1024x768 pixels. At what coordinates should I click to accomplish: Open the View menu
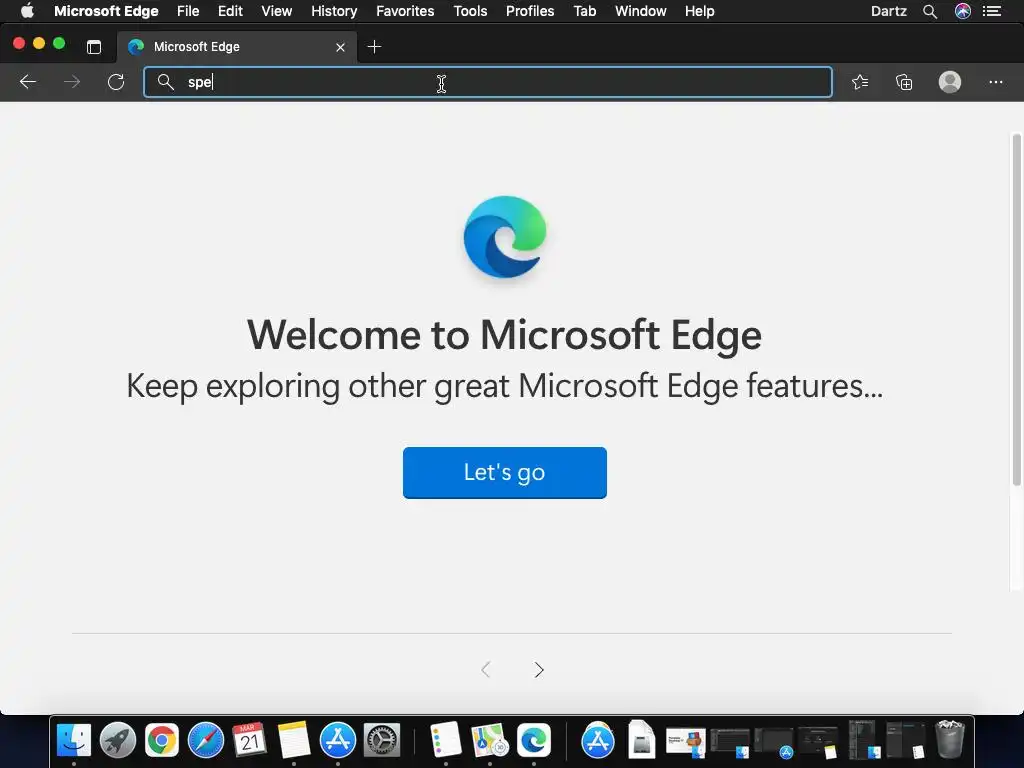pos(277,11)
